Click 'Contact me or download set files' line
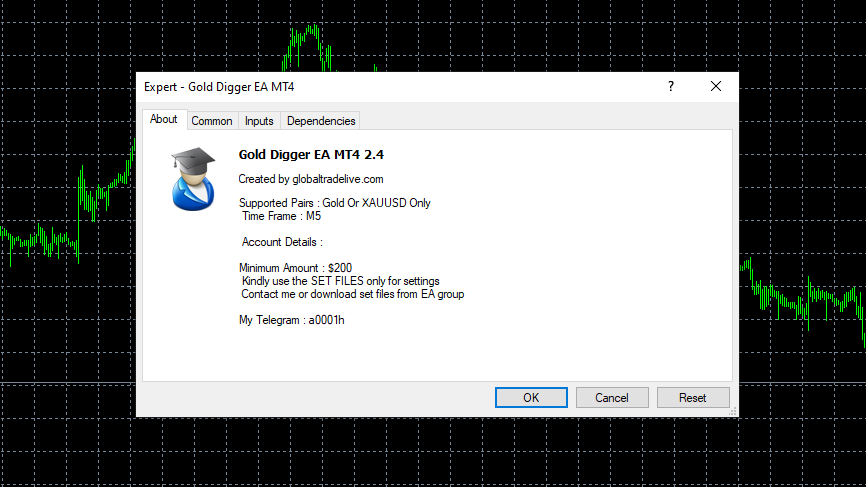This screenshot has height=487, width=866. click(x=352, y=294)
